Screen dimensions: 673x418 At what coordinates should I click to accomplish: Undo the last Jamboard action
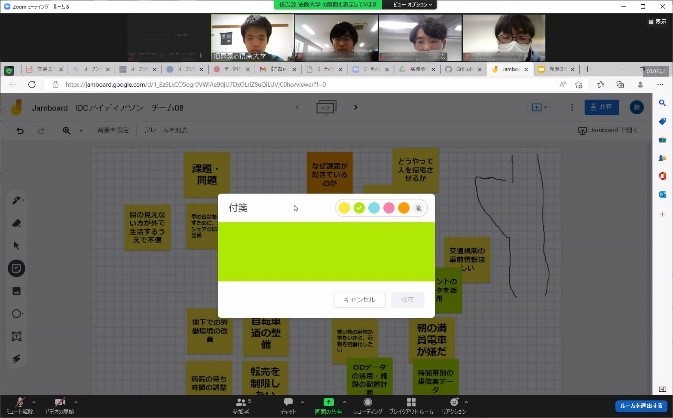tap(20, 130)
